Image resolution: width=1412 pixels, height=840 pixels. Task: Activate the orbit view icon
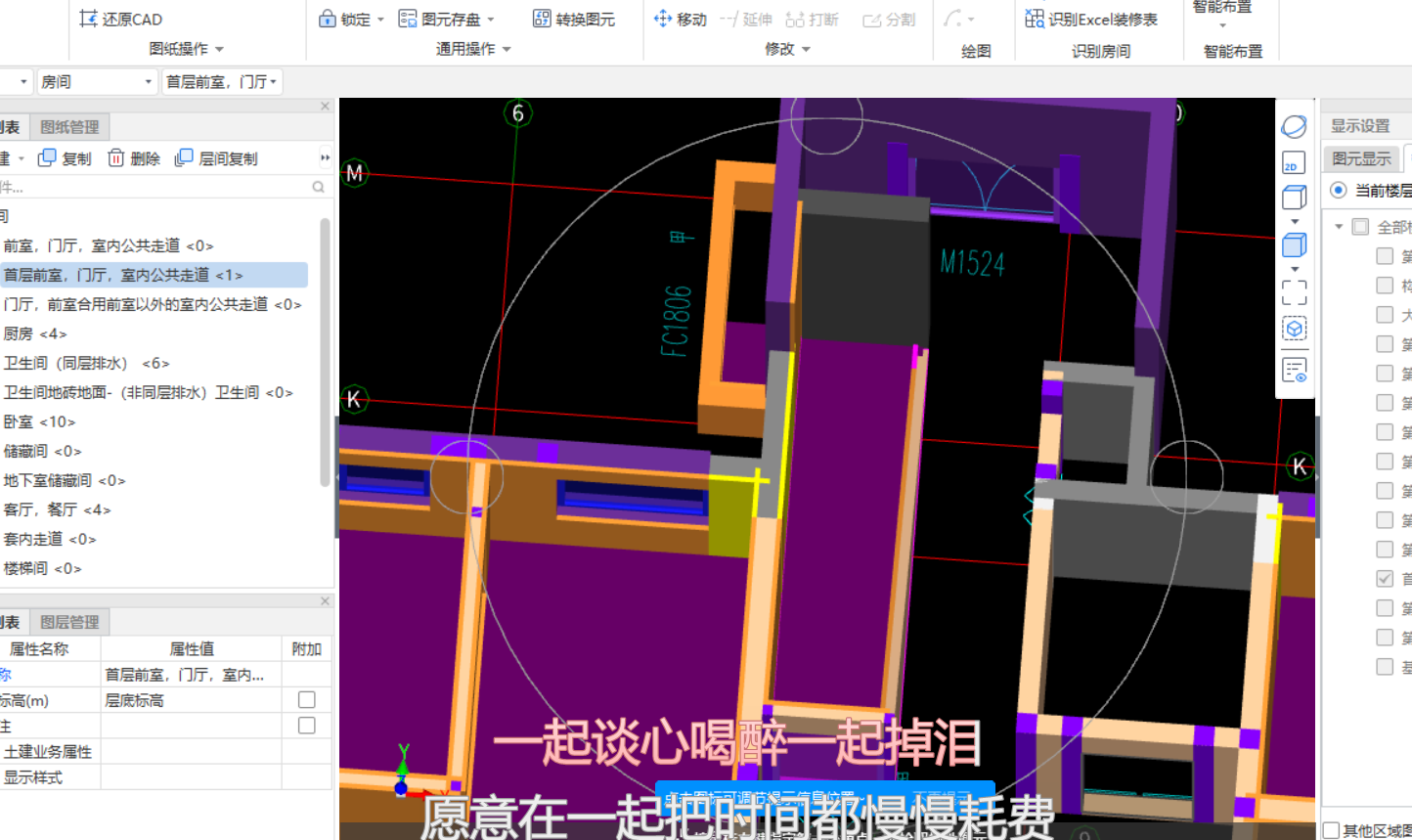[x=1294, y=126]
